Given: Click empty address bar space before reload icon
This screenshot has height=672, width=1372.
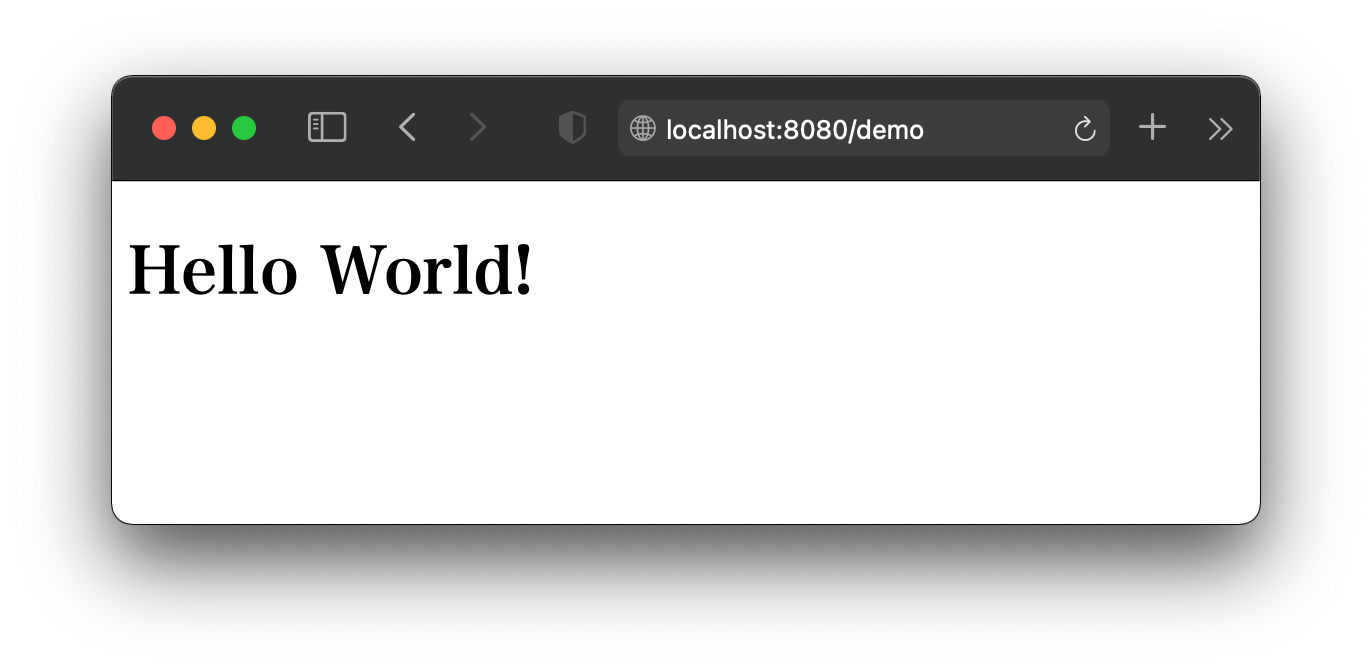Looking at the screenshot, I should click(x=1000, y=128).
